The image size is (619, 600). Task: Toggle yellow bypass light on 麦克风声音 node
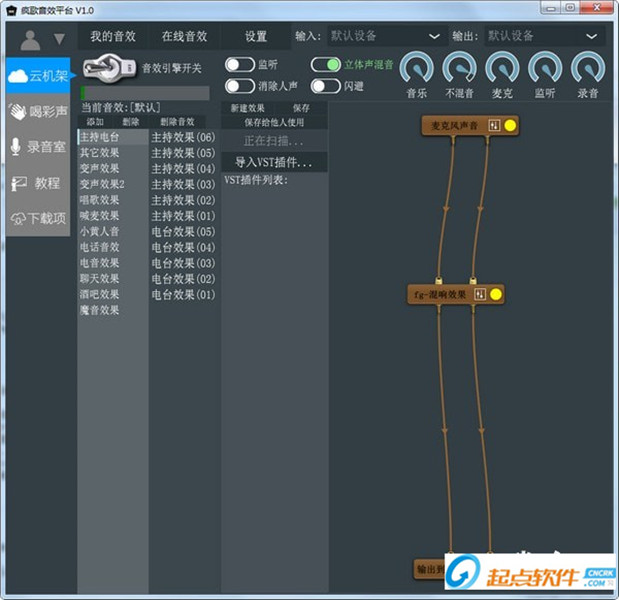click(x=510, y=126)
